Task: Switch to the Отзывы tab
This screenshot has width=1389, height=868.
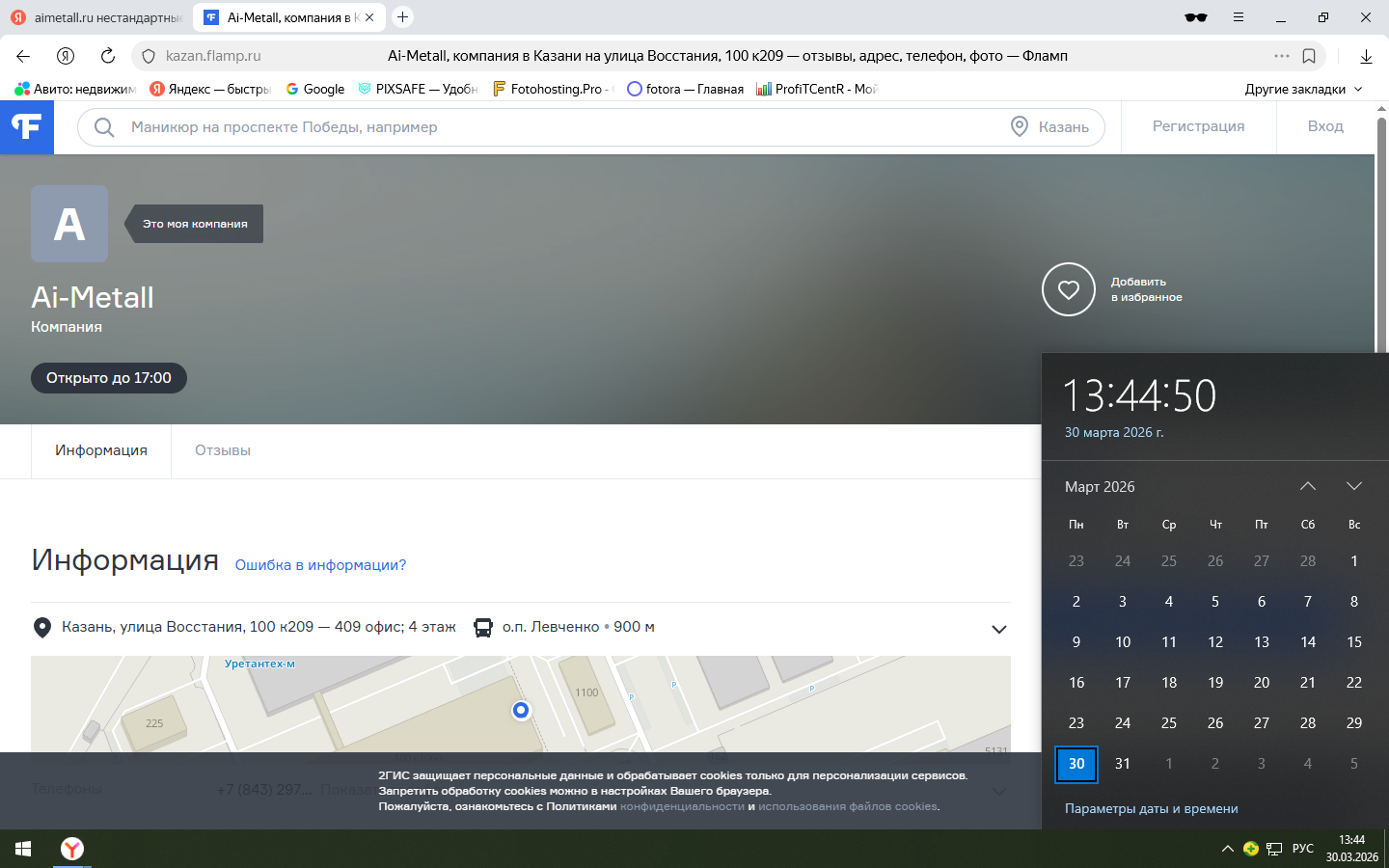Action: (223, 450)
